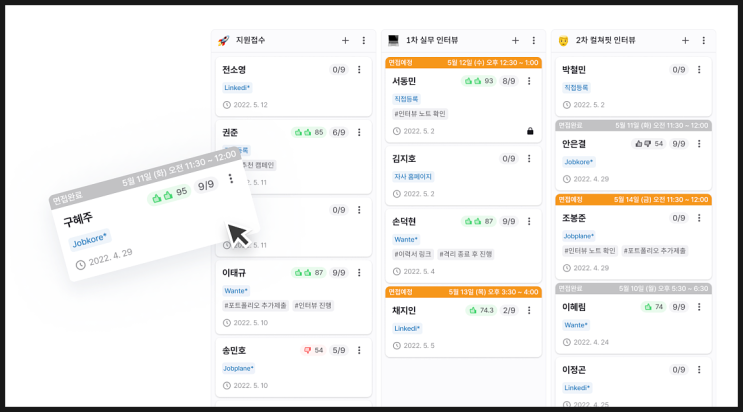The image size is (743, 412).
Task: Click the date 2022. 5. 12 on 전소영 card
Action: pyautogui.click(x=250, y=105)
